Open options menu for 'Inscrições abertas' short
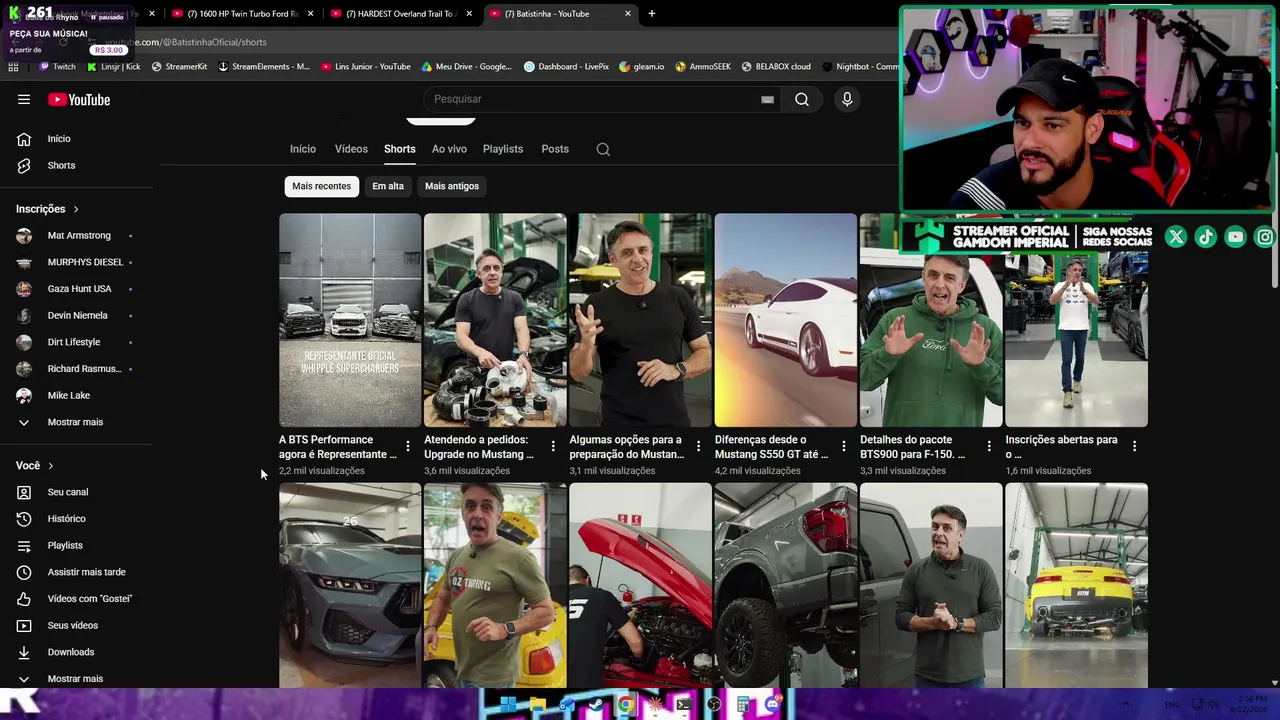Image resolution: width=1280 pixels, height=720 pixels. (1134, 446)
